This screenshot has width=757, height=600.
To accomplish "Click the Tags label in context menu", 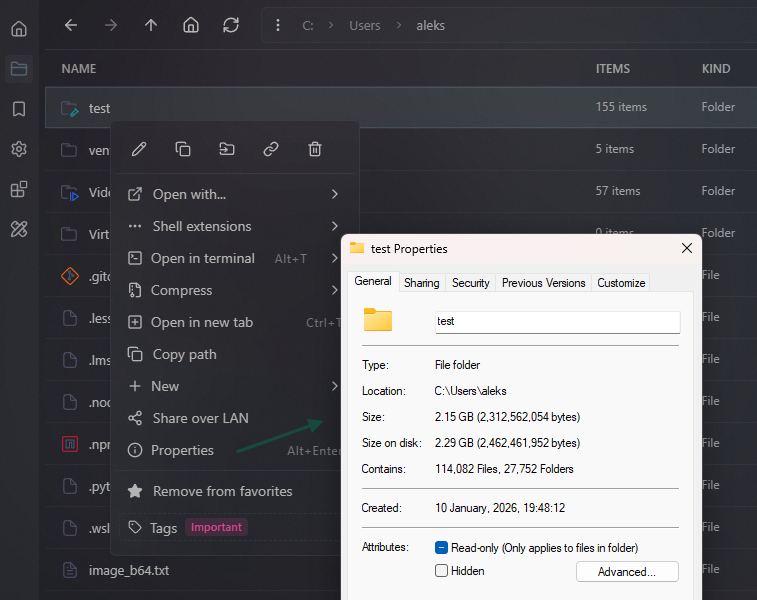I will coord(164,528).
